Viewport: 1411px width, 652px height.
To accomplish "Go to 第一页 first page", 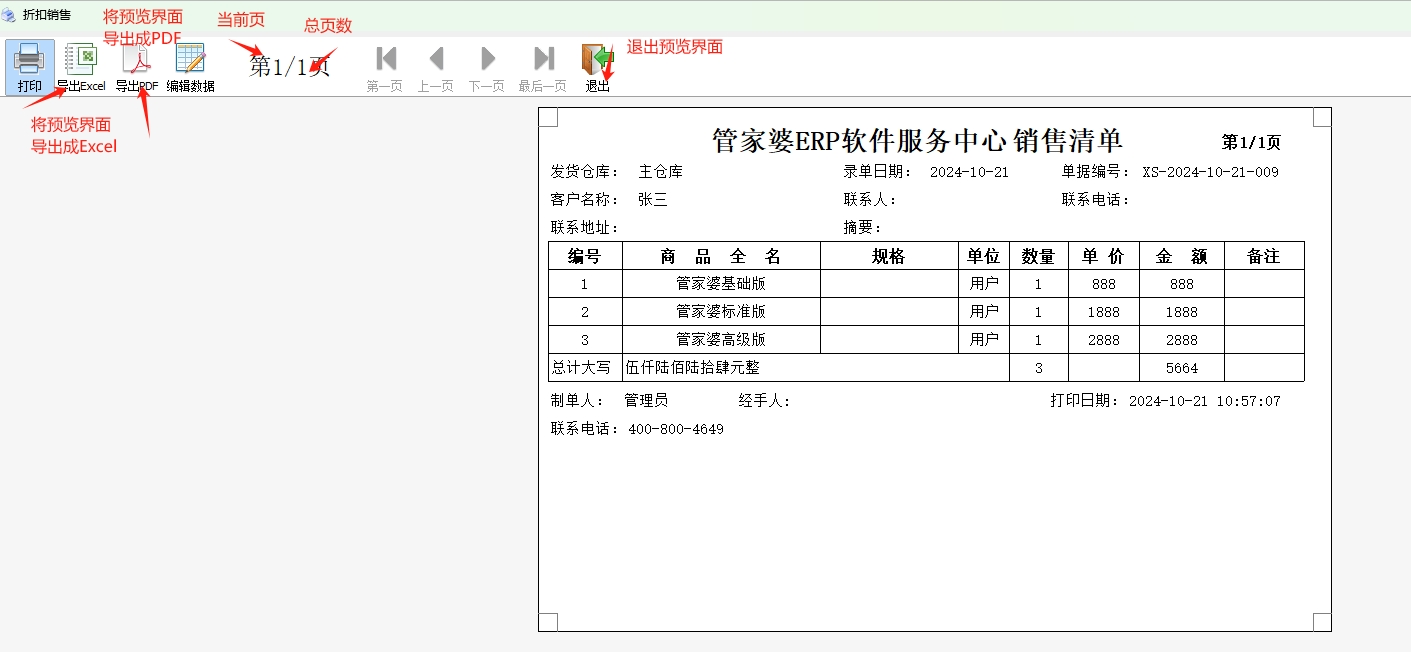I will pos(385,59).
